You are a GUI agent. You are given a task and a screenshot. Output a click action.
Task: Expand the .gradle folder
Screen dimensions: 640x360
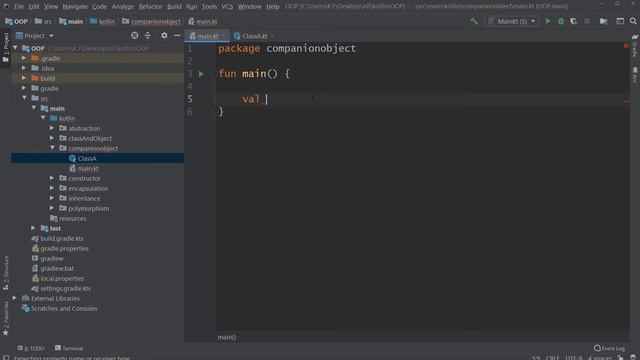[24, 58]
